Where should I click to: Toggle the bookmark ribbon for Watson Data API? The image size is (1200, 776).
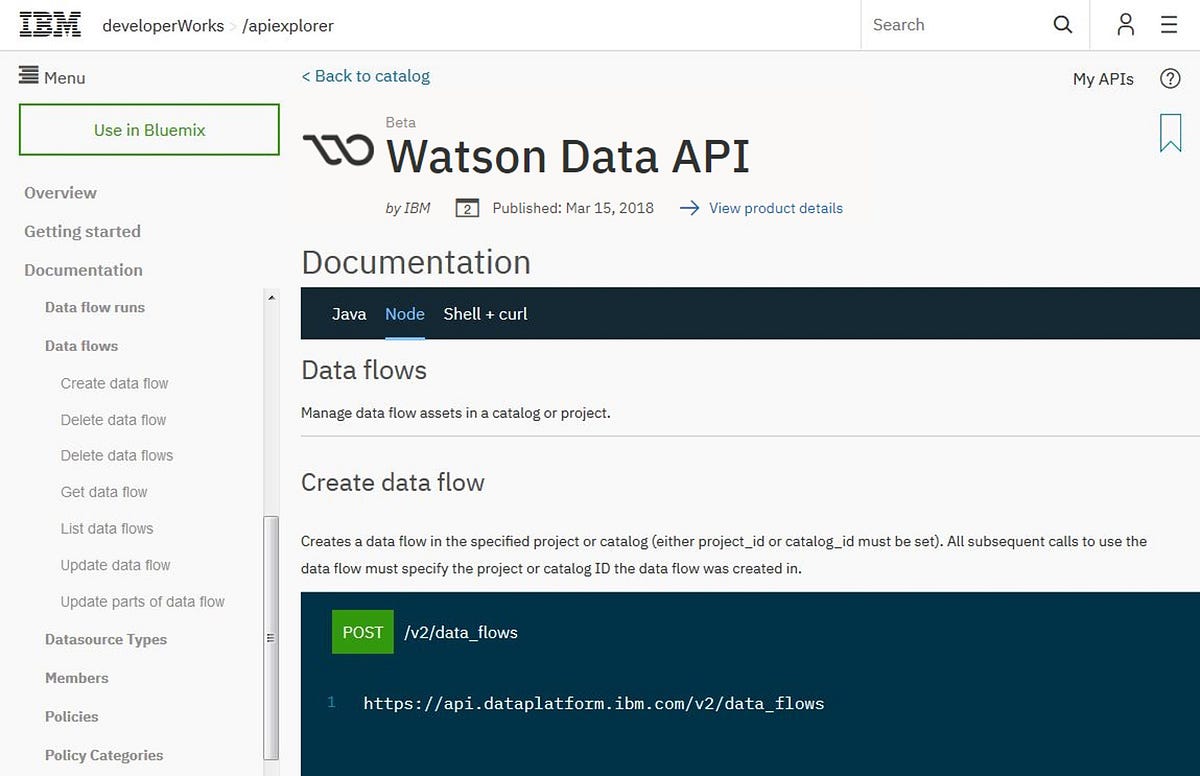(1170, 133)
